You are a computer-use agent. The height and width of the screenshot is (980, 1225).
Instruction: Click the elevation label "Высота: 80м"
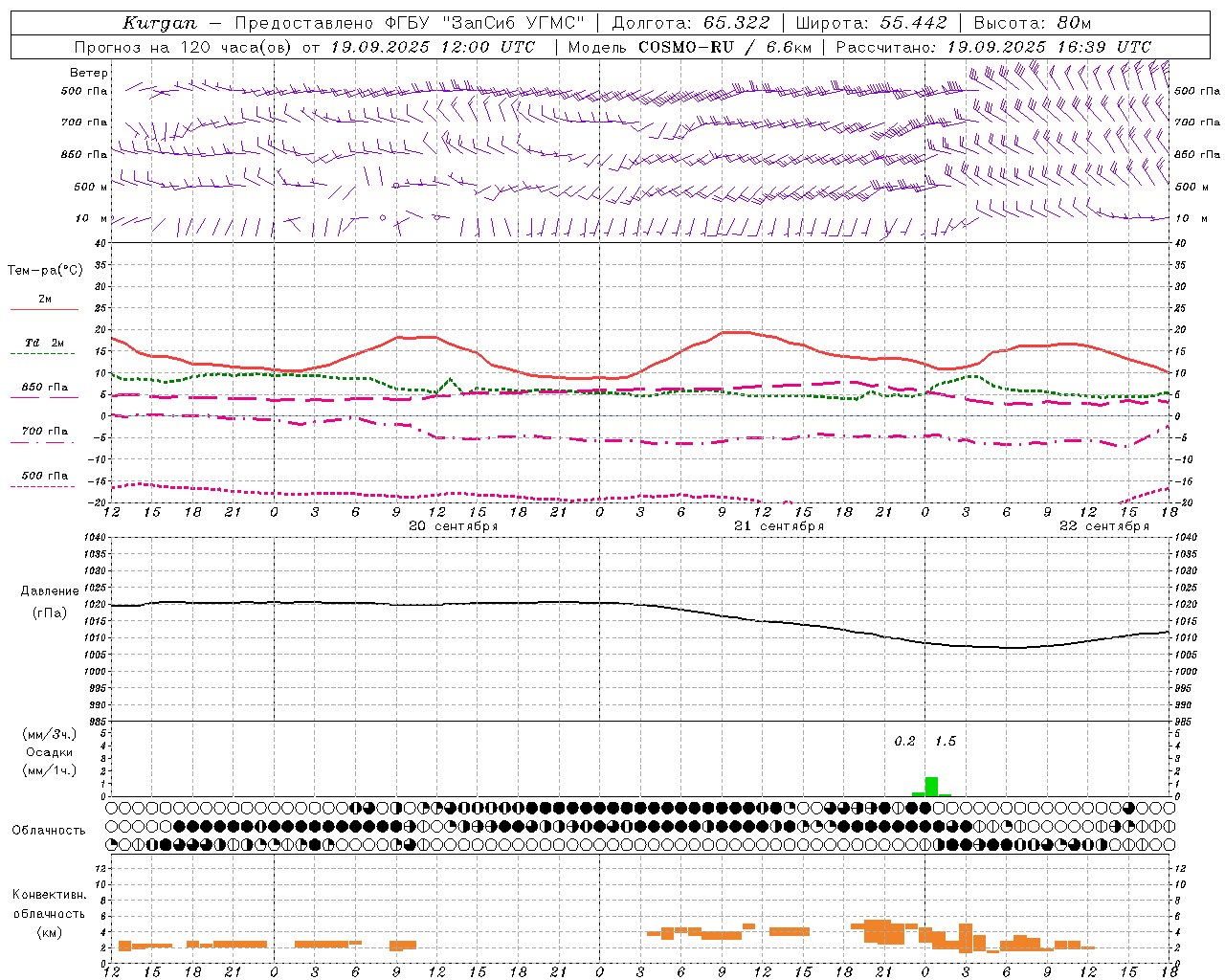pyautogui.click(x=1033, y=23)
